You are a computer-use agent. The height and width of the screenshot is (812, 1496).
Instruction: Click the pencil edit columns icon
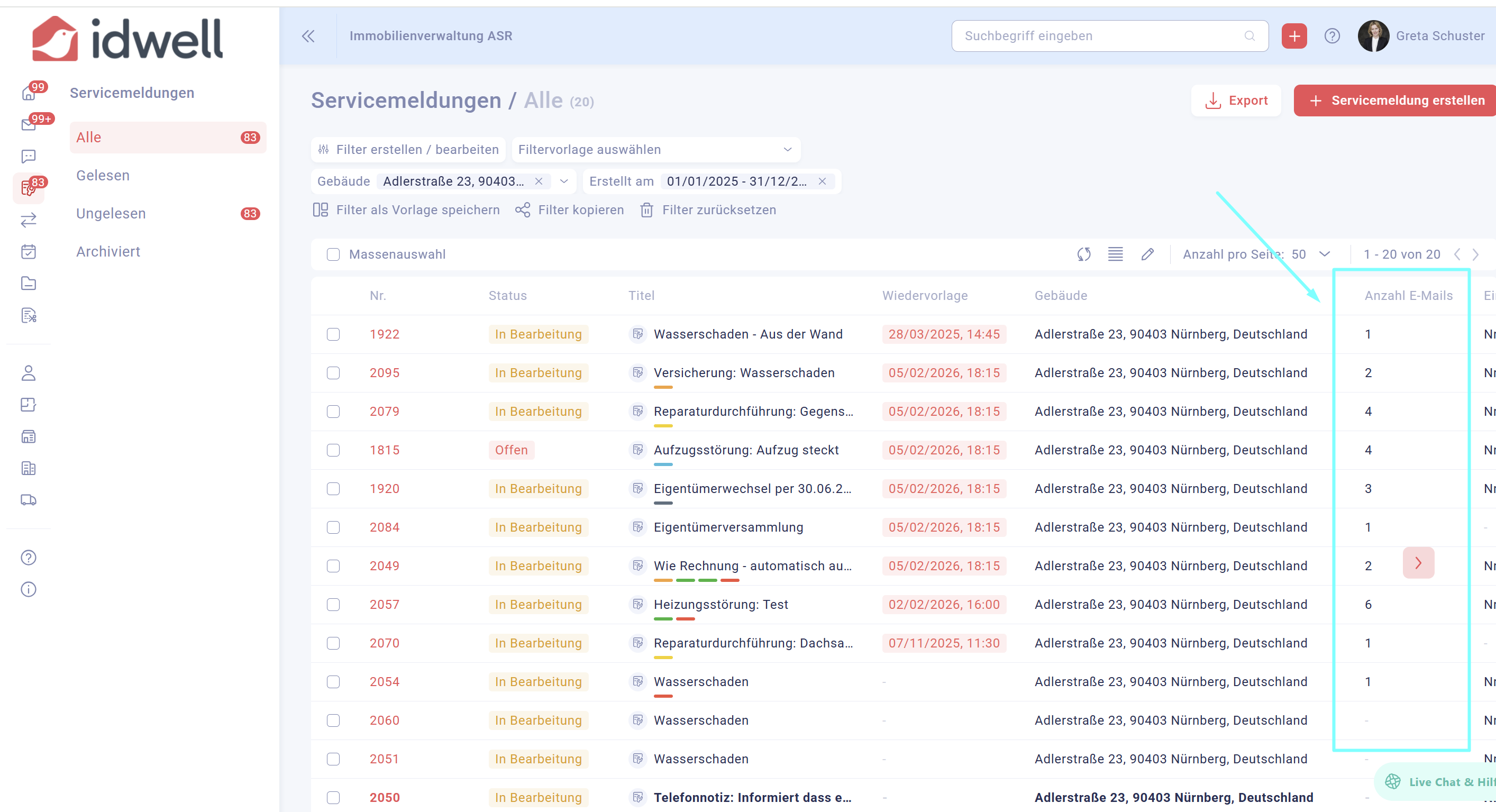[x=1147, y=254]
